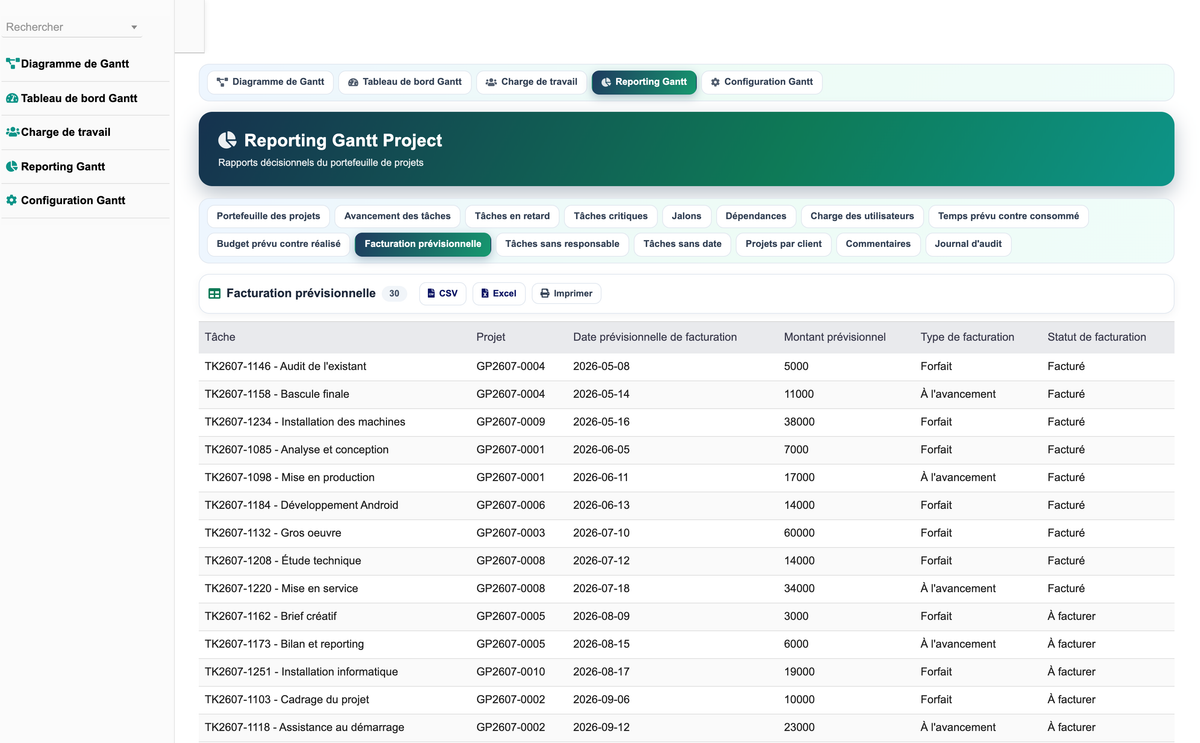The image size is (1200, 743).
Task: Open Temps prévu contre consommé report
Action: [1008, 216]
